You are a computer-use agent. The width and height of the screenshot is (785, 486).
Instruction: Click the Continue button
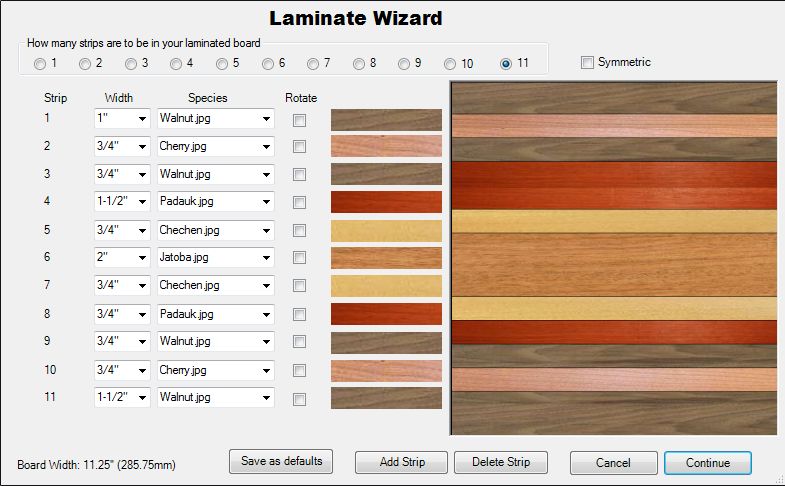click(x=707, y=463)
